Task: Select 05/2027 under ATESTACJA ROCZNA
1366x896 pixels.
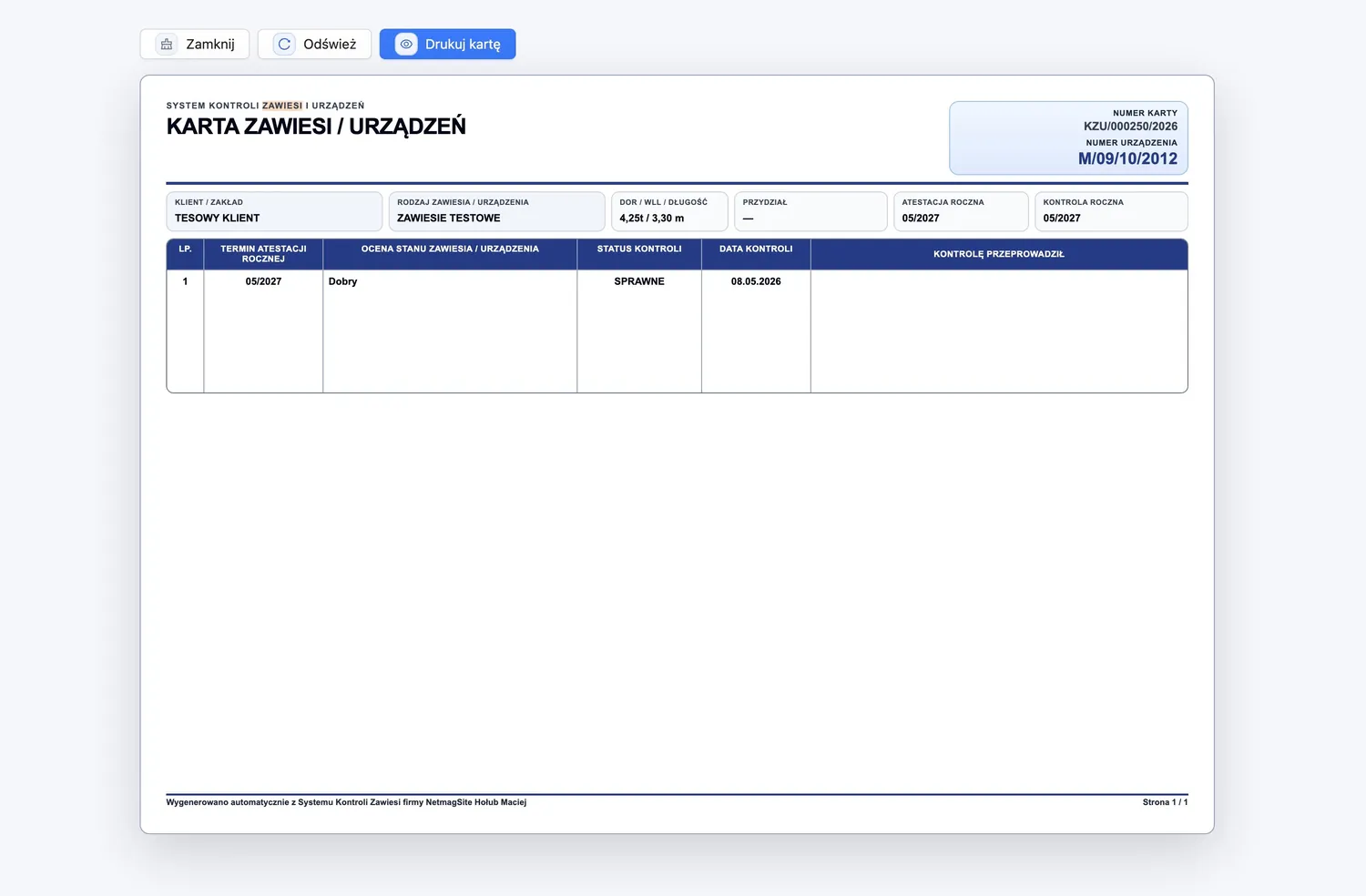Action: click(x=920, y=219)
